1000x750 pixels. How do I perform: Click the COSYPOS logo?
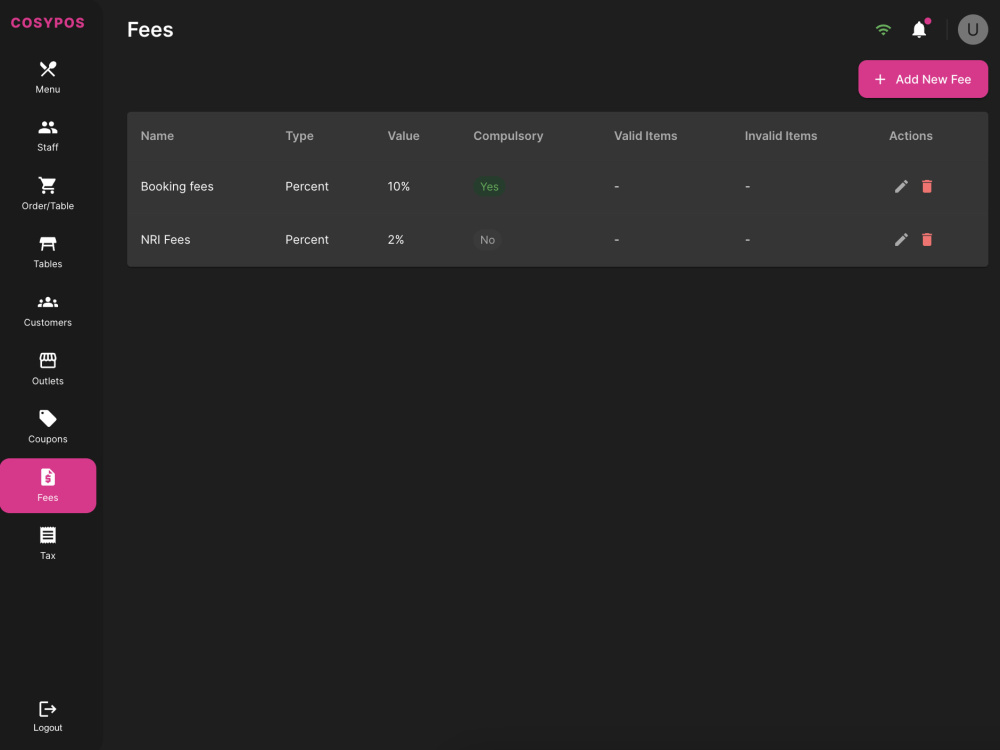[x=48, y=23]
